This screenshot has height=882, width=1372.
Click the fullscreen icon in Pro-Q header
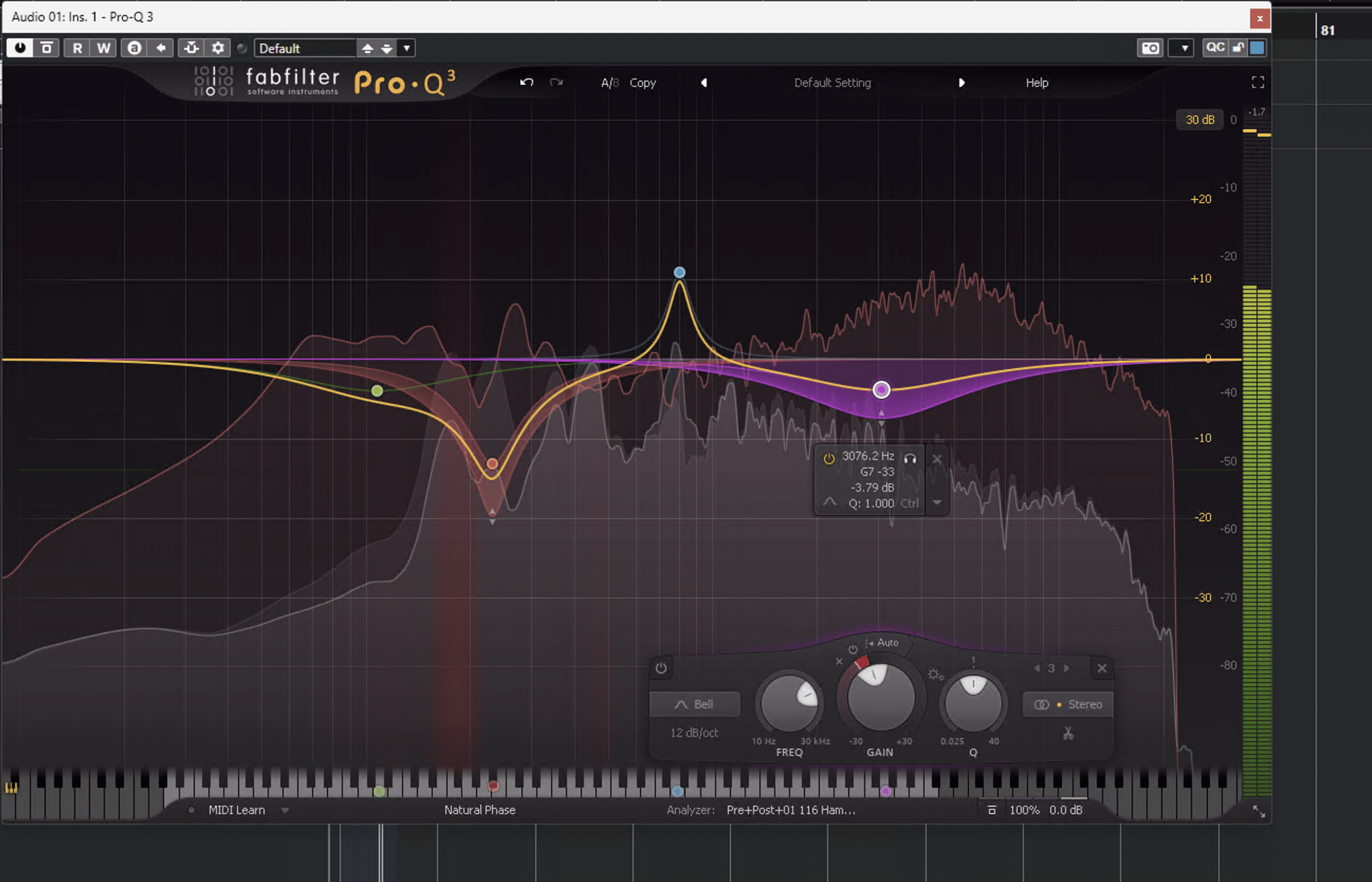click(x=1258, y=83)
